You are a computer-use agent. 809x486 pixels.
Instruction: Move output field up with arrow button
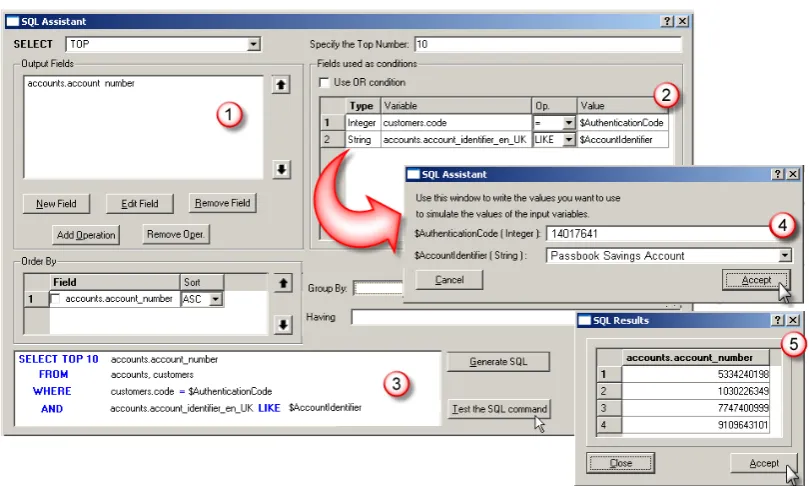281,85
